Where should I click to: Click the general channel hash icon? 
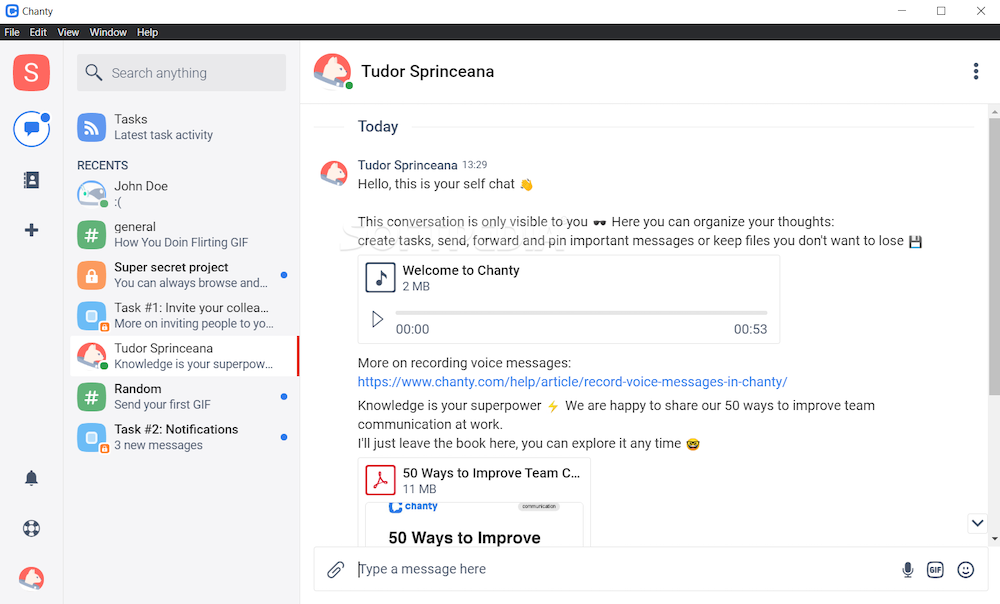[x=92, y=235]
